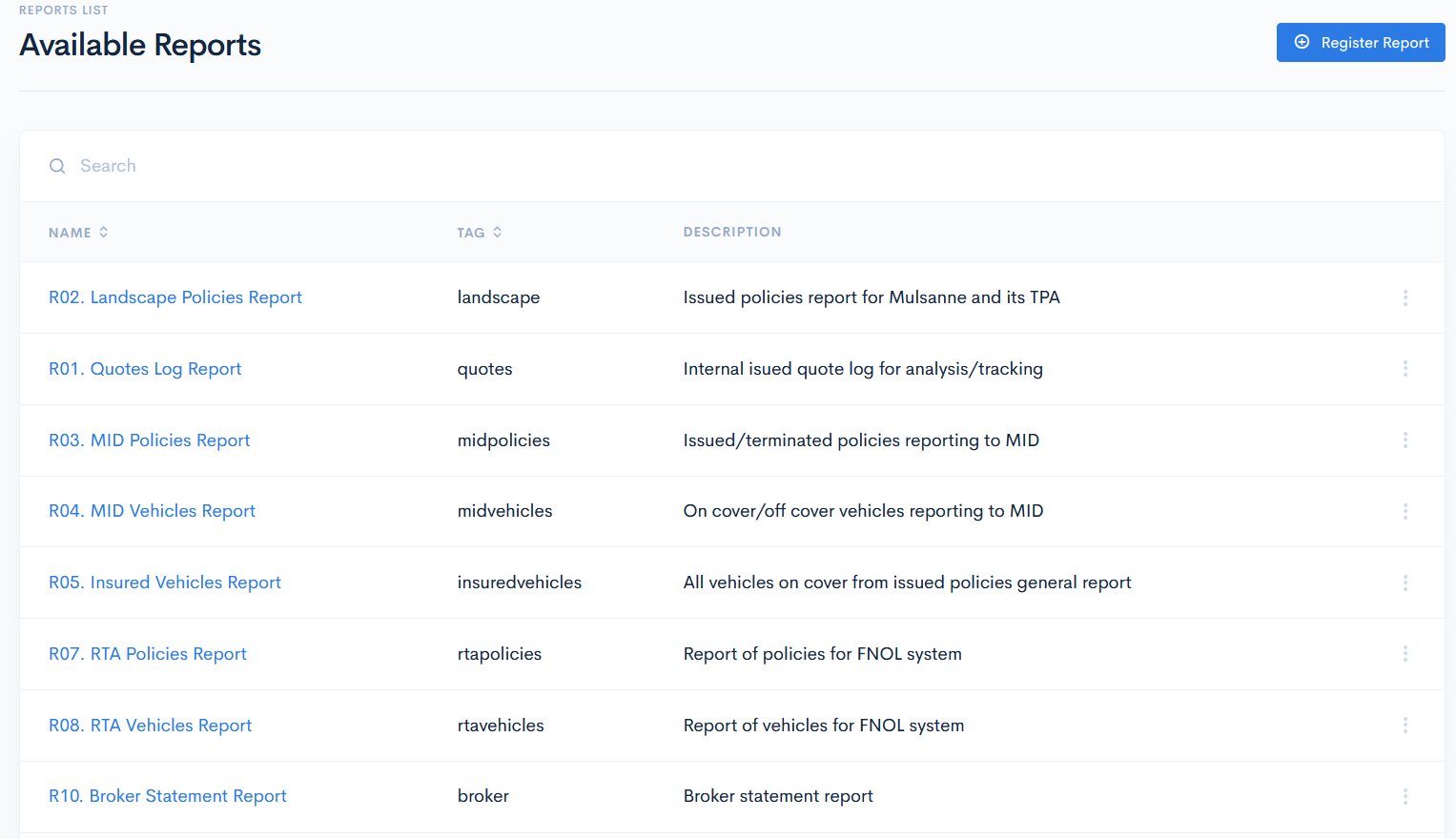This screenshot has width=1456, height=839.
Task: Click the plus icon inside Register Report button
Action: point(1302,42)
